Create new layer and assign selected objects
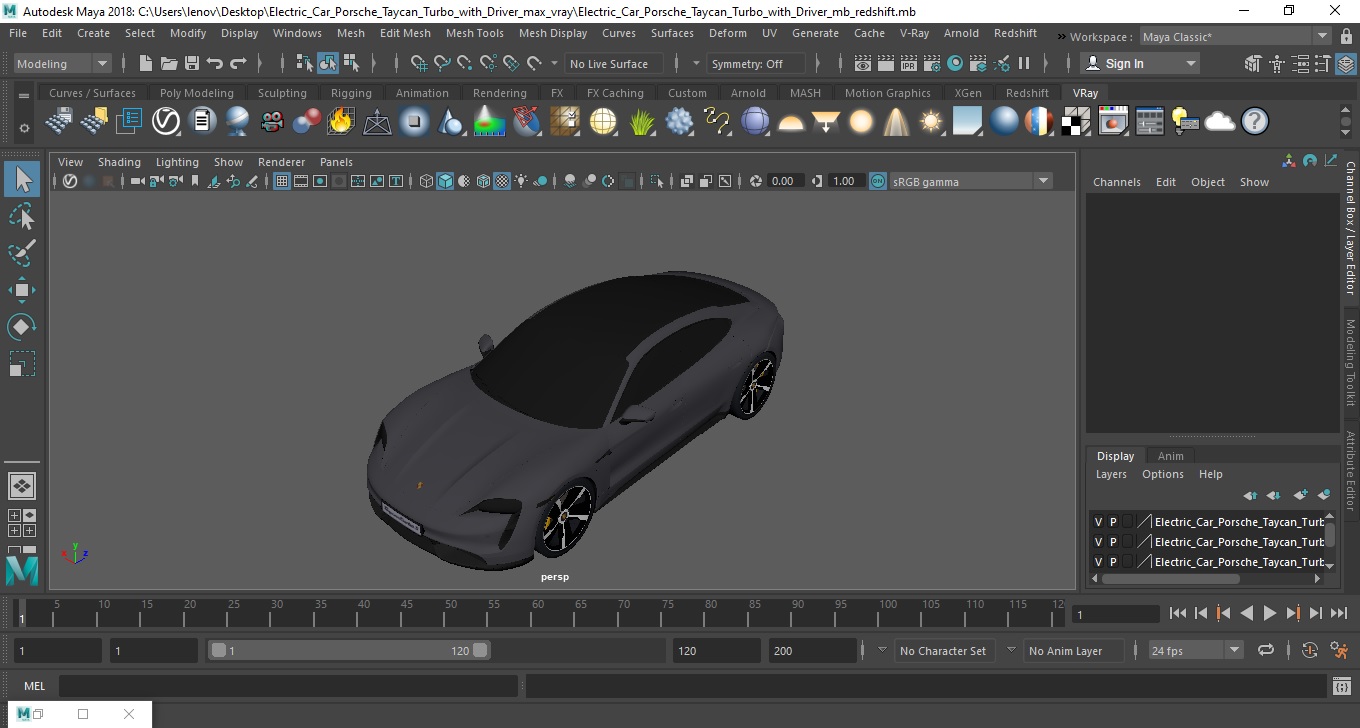The height and width of the screenshot is (728, 1360). click(1324, 495)
